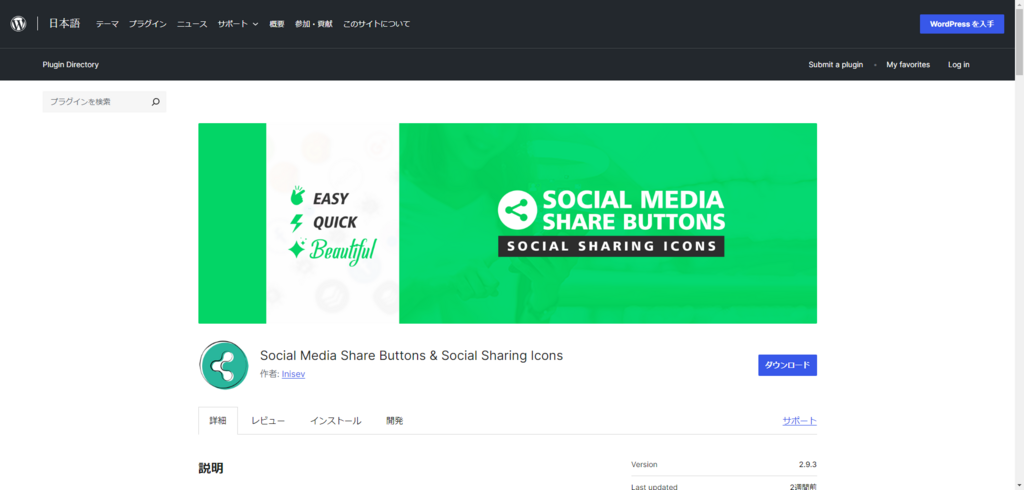Image resolution: width=1024 pixels, height=490 pixels.
Task: Click the 日本語 site title
Action: (64, 24)
